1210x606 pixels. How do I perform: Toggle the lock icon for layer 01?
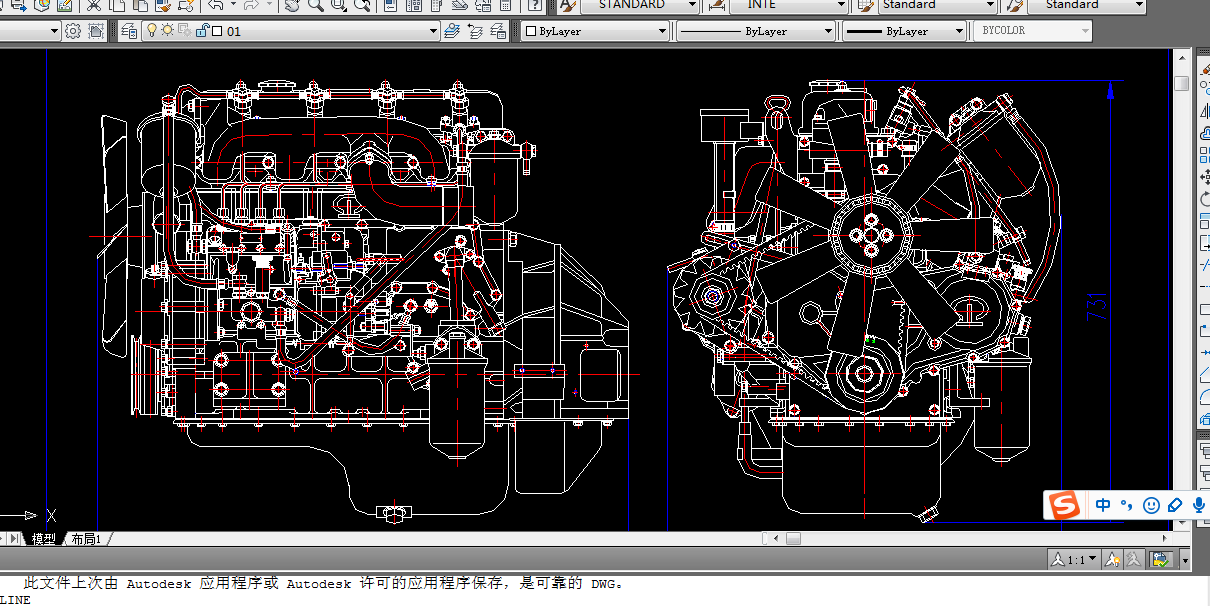(x=202, y=31)
